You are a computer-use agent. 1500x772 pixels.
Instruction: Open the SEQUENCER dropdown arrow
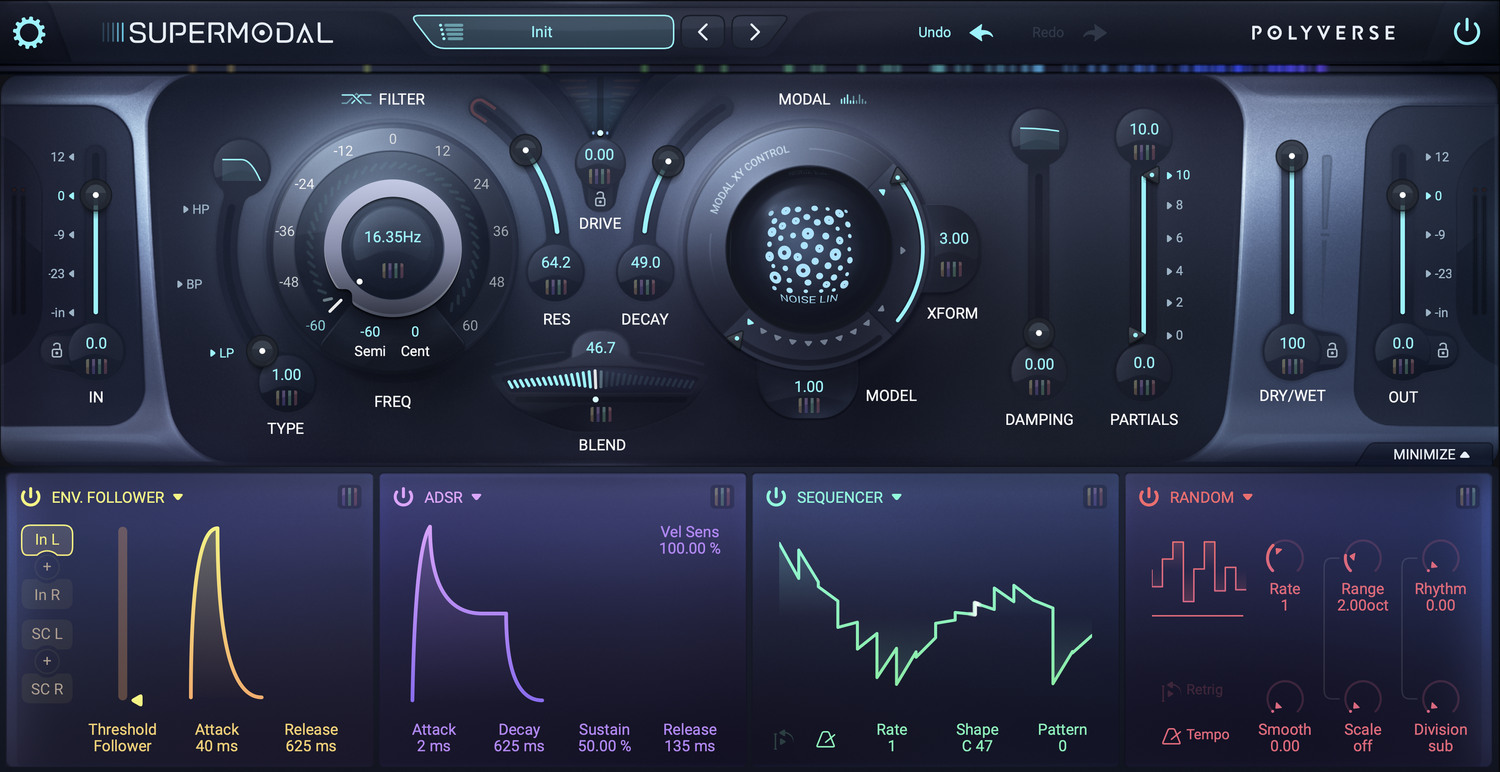pos(897,497)
